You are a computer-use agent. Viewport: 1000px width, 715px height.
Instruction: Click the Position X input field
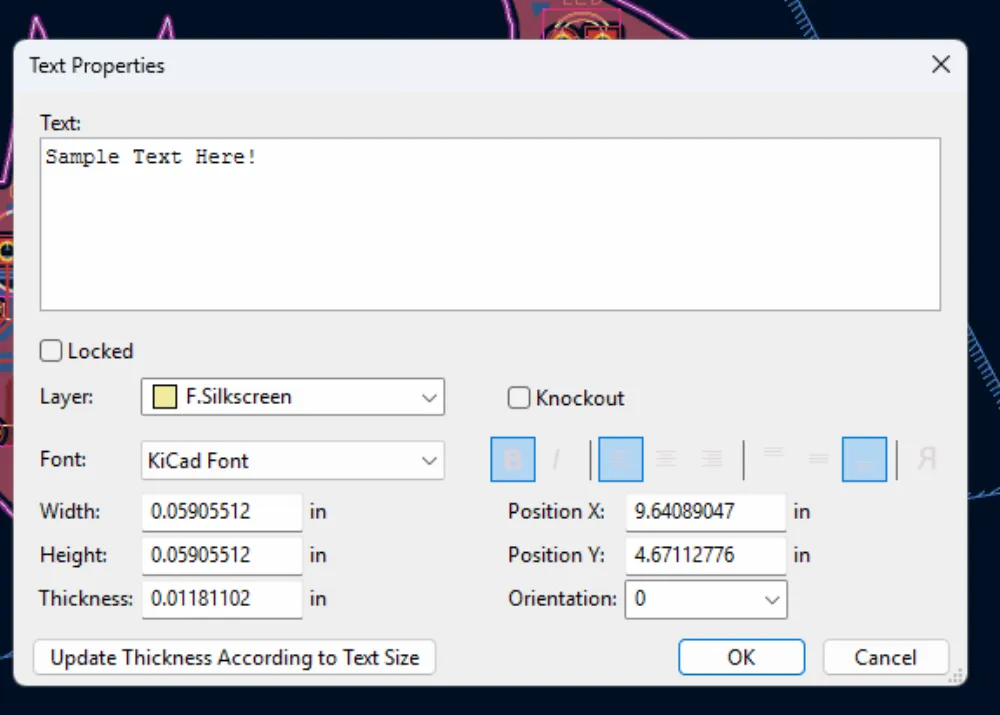click(x=705, y=512)
